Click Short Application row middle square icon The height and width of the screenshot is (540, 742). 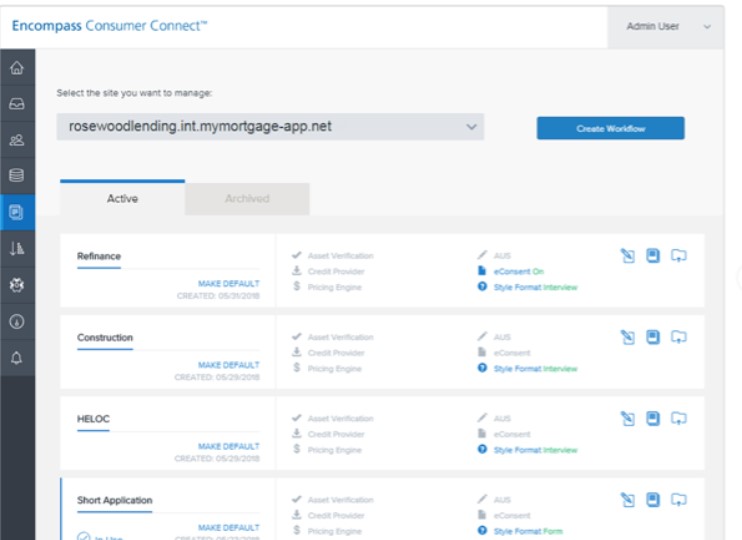click(x=653, y=500)
